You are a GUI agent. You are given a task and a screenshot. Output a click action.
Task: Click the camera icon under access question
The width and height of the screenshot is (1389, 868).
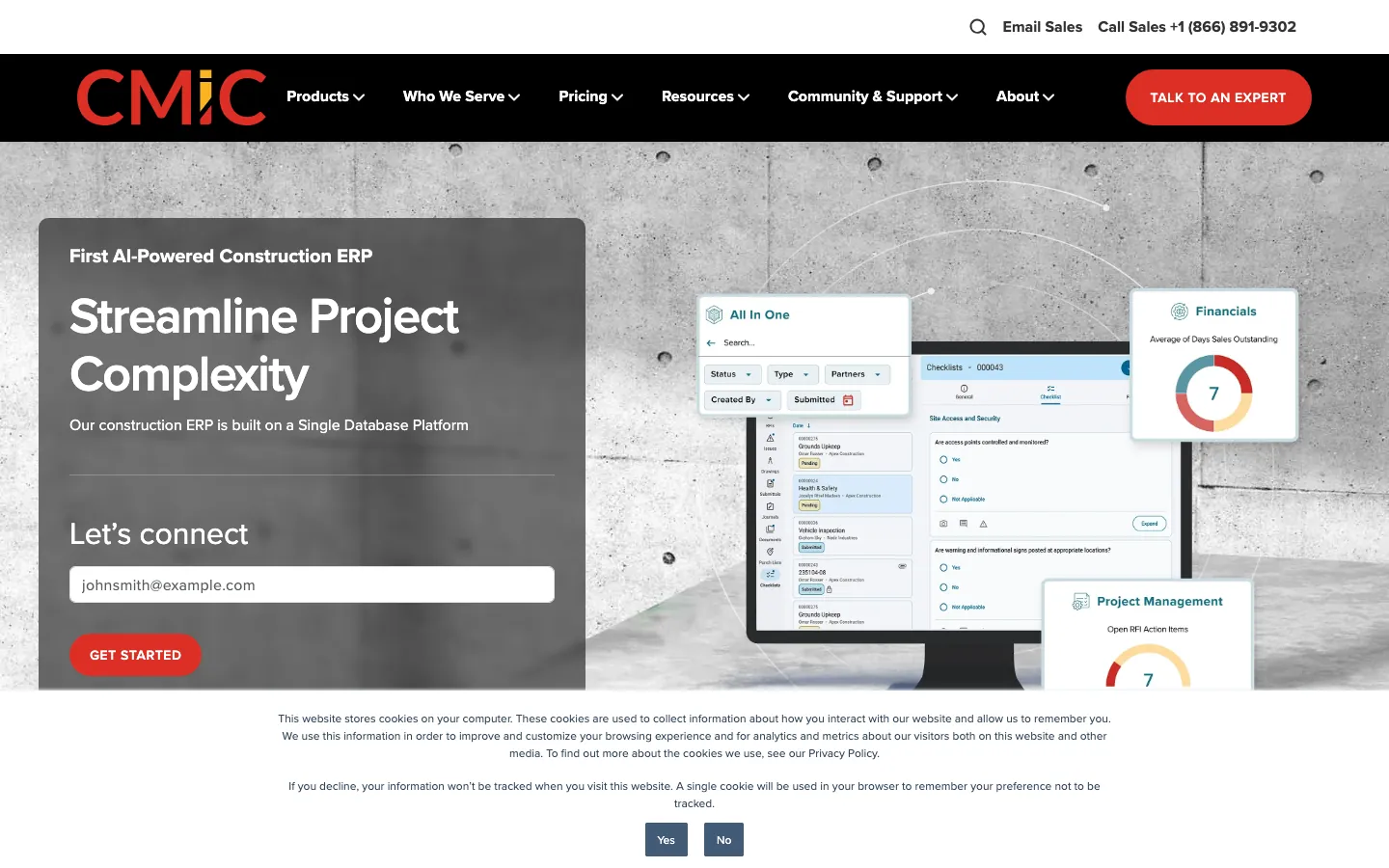click(943, 524)
